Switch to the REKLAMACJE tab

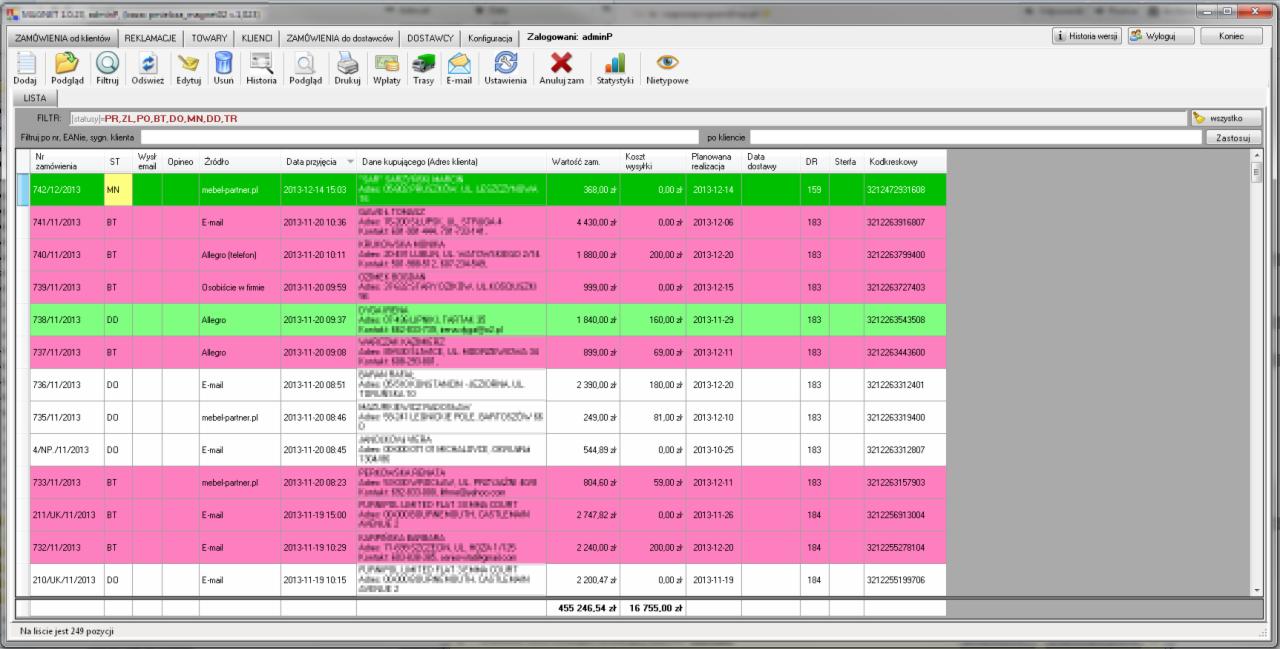tap(151, 37)
